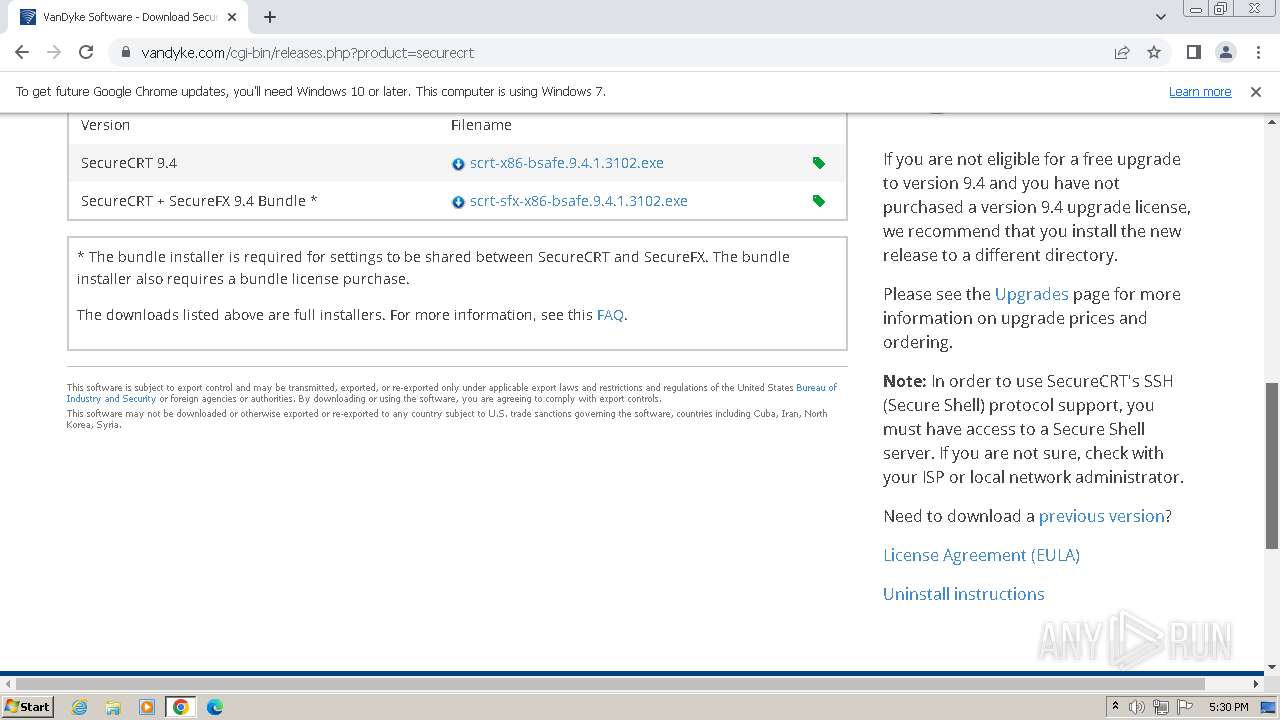
Task: Open the Upgrades page link
Action: 1031,294
